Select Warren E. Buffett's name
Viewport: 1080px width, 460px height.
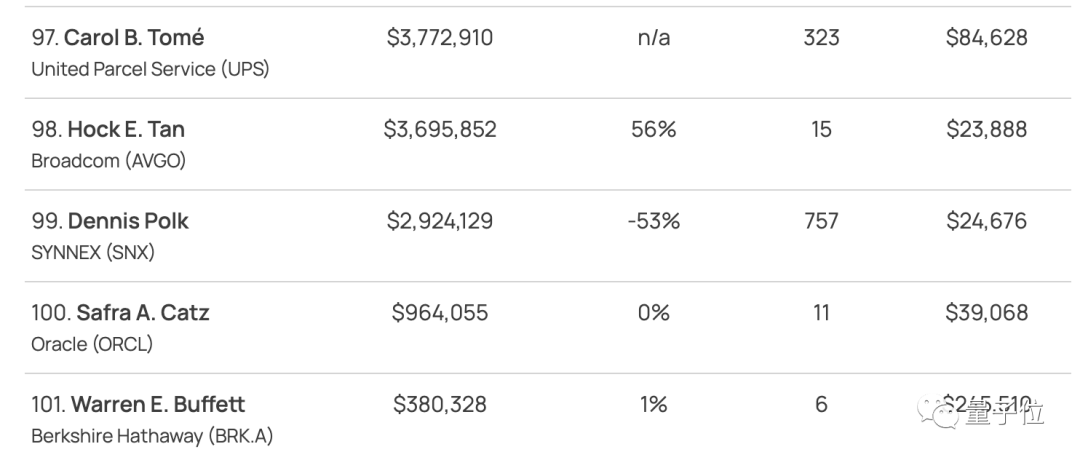pyautogui.click(x=157, y=405)
